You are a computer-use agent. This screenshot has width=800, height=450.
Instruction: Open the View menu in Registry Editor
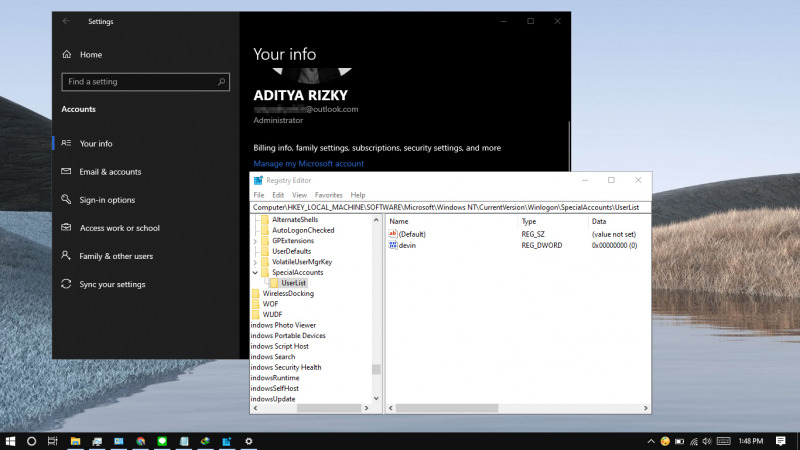[x=299, y=195]
